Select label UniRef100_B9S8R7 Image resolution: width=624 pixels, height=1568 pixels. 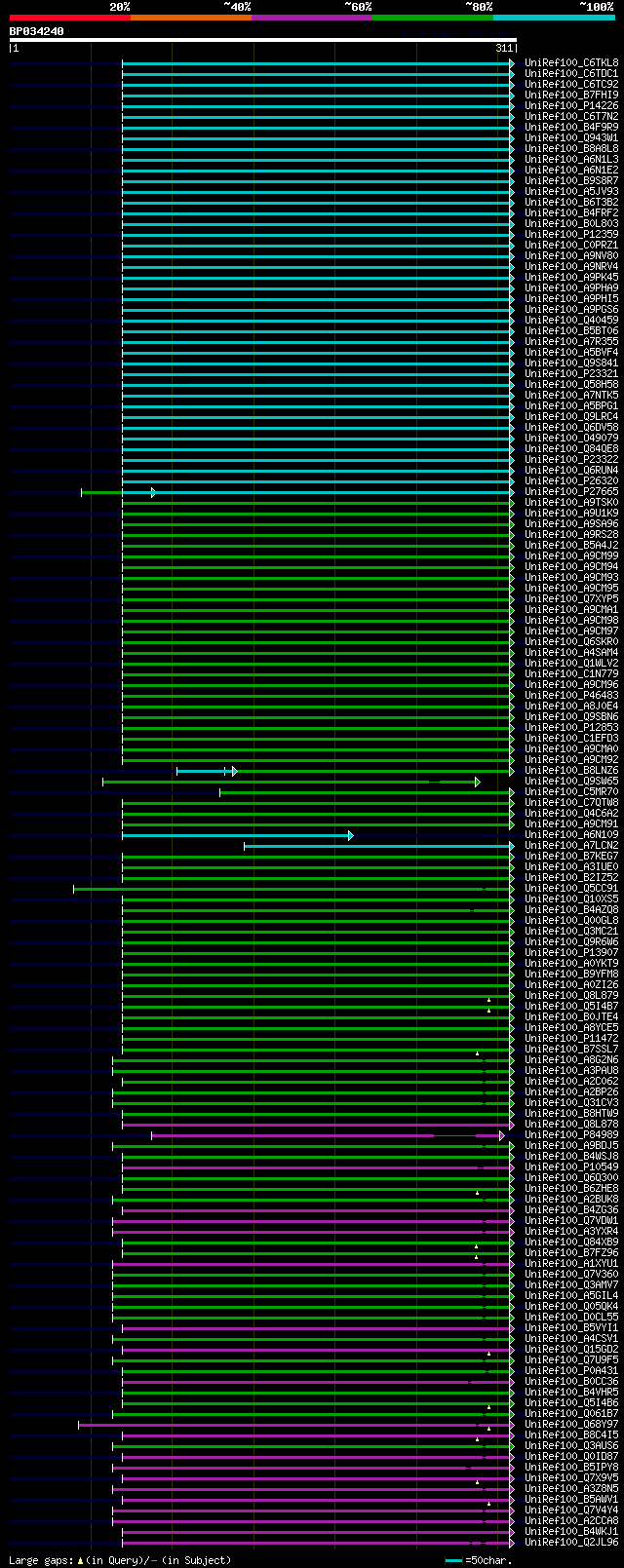(x=571, y=180)
